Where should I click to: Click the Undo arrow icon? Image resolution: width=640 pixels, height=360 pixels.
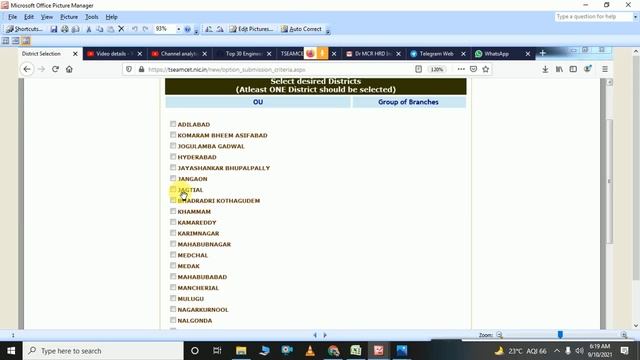(x=134, y=29)
